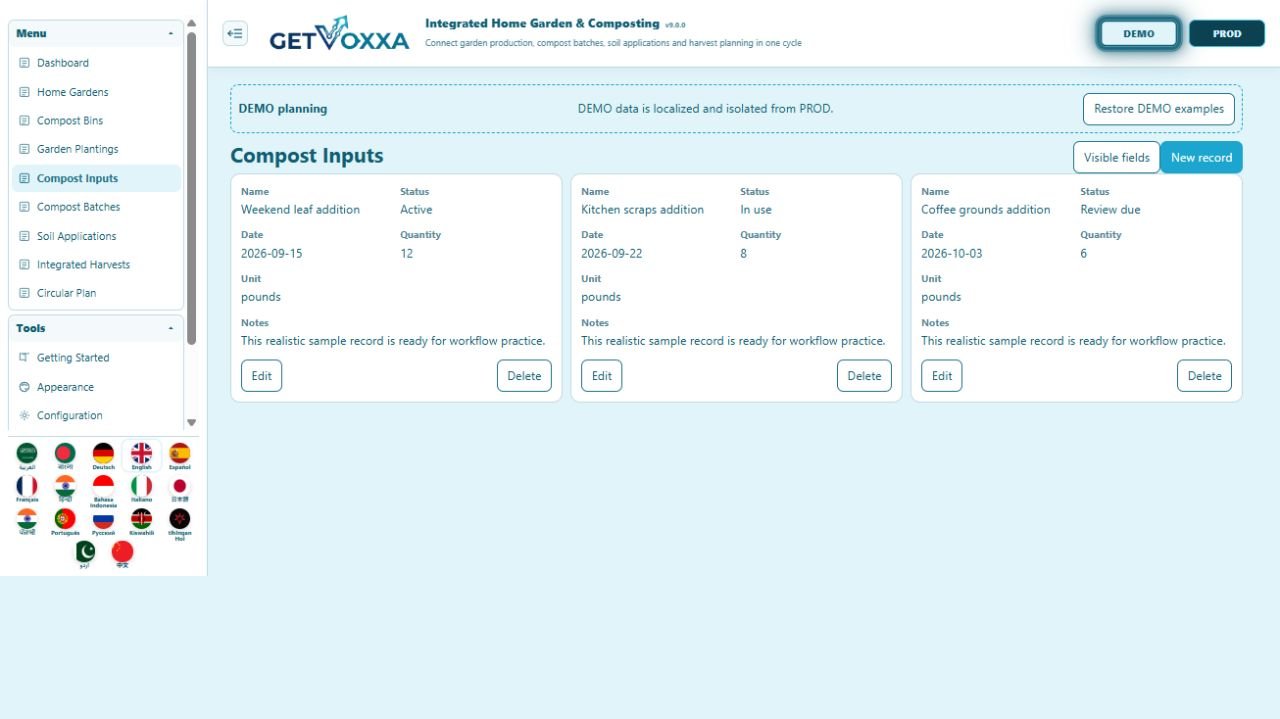This screenshot has width=1280, height=719.
Task: Click 'Weekend leaf addition' name
Action: pyautogui.click(x=300, y=210)
